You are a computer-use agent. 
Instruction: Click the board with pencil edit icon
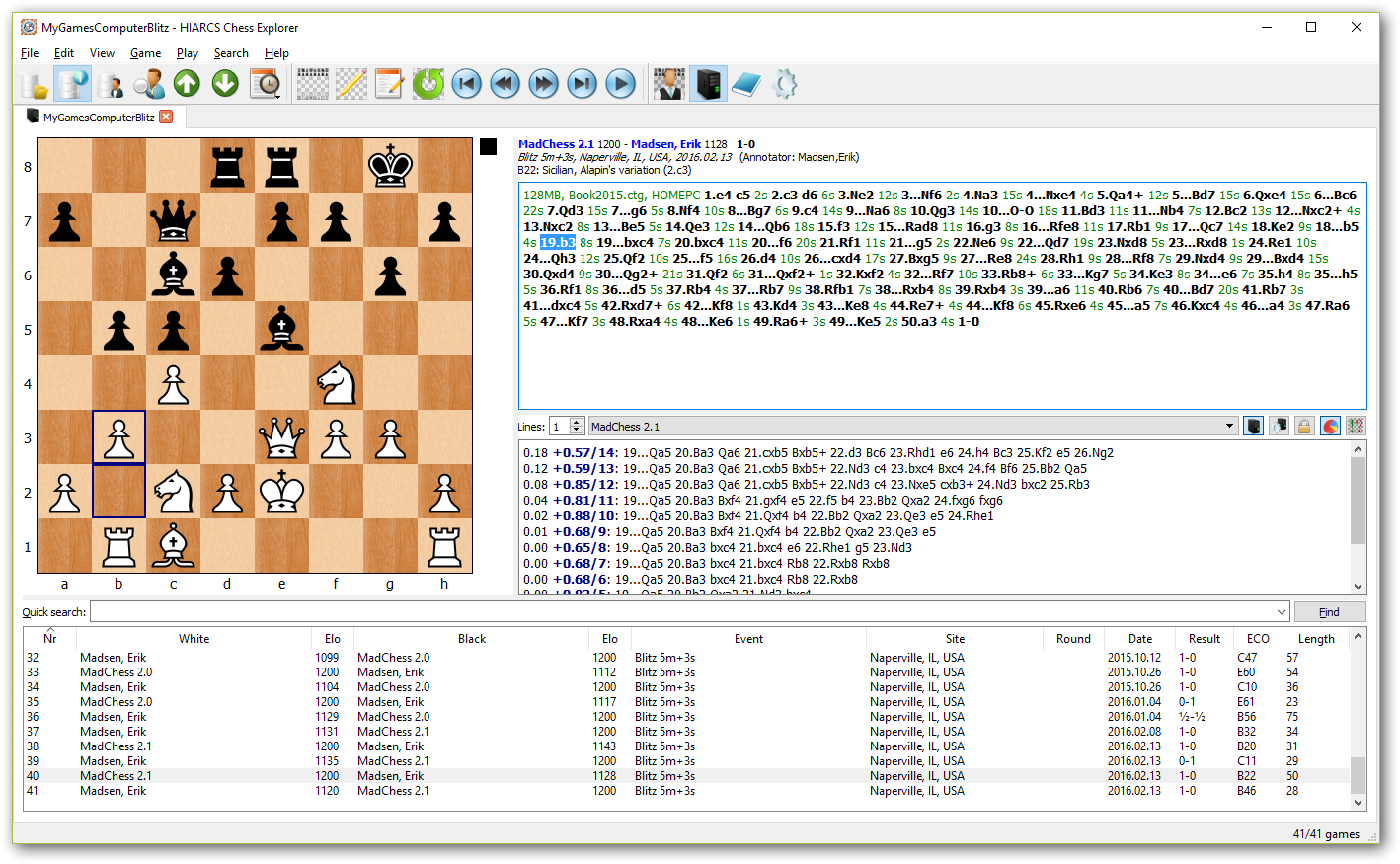[x=351, y=84]
